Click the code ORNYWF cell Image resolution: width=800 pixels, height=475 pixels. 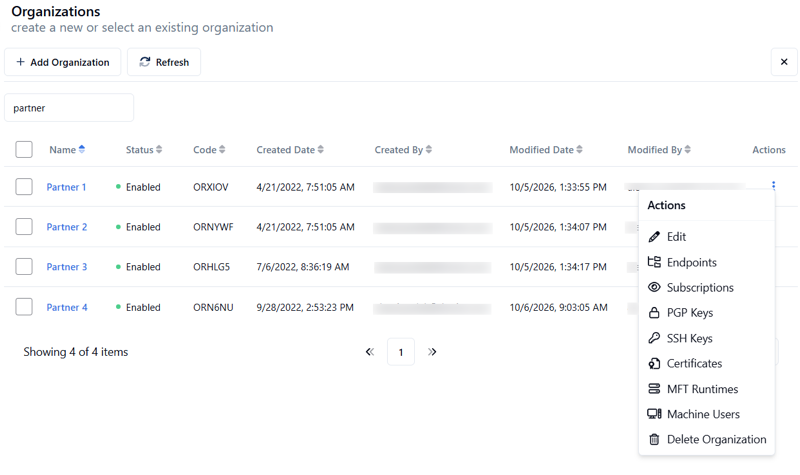[213, 227]
